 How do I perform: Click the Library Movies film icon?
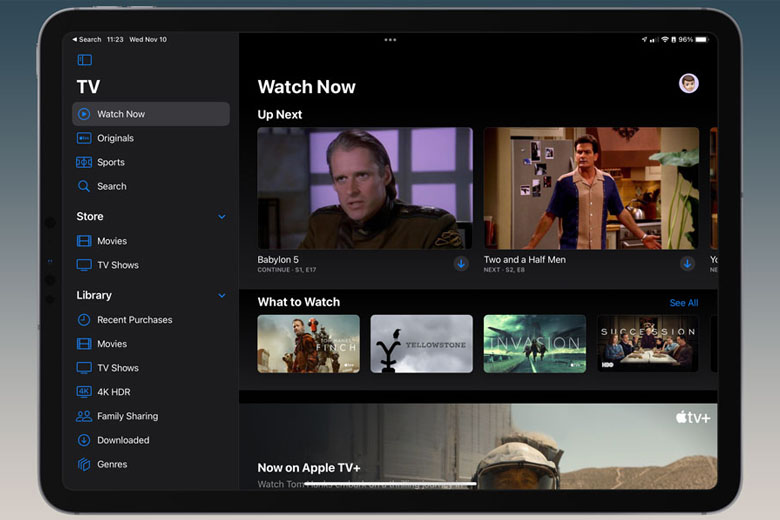click(x=84, y=344)
